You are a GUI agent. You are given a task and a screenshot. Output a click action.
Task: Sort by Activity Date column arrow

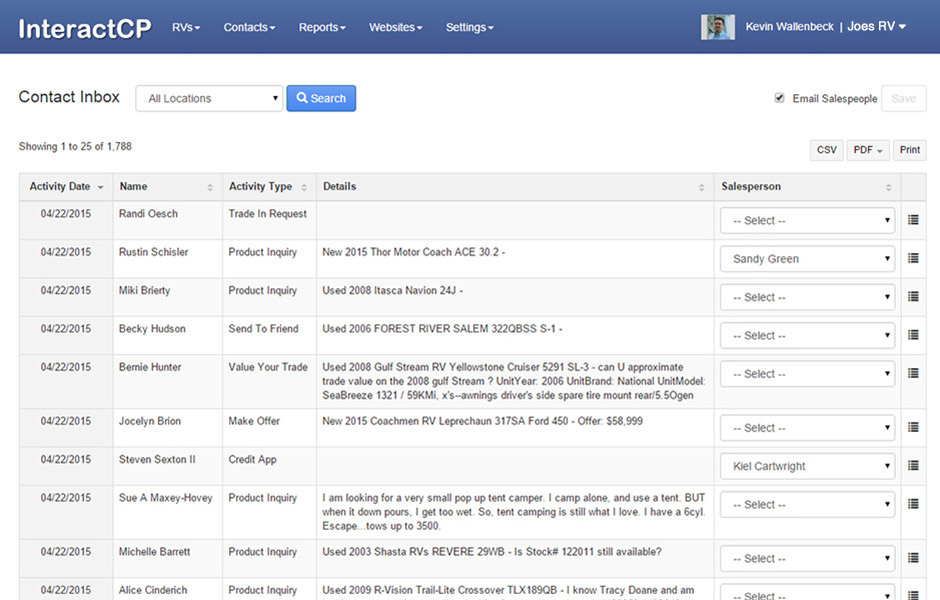pyautogui.click(x=101, y=187)
